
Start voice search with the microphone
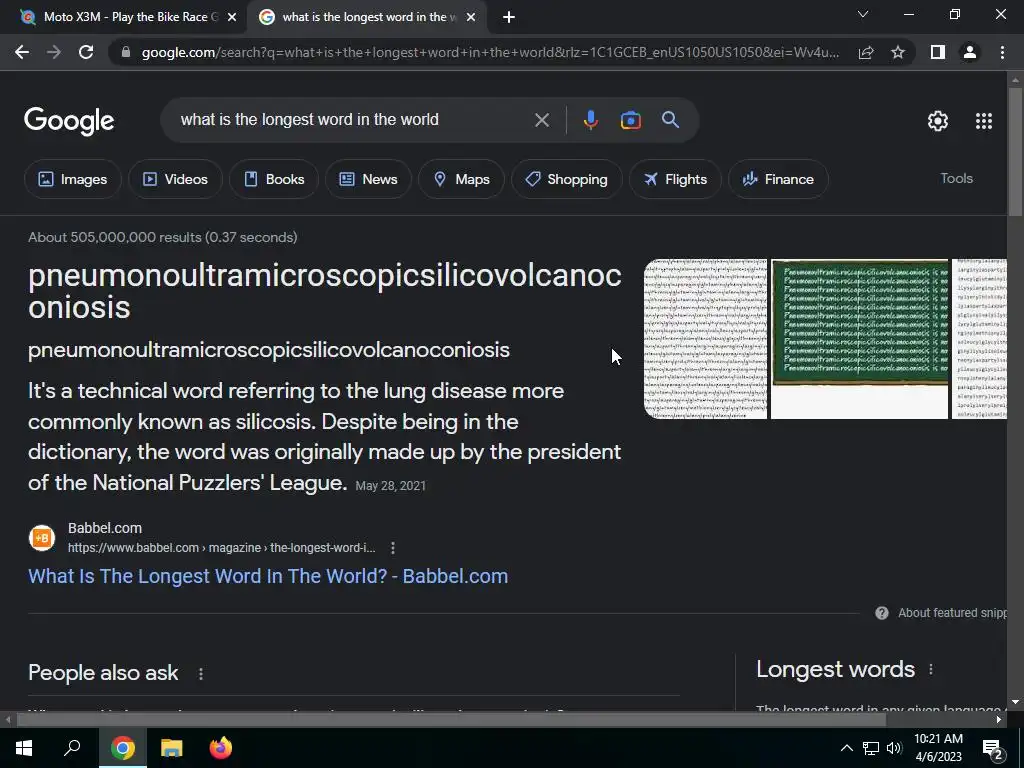click(590, 120)
